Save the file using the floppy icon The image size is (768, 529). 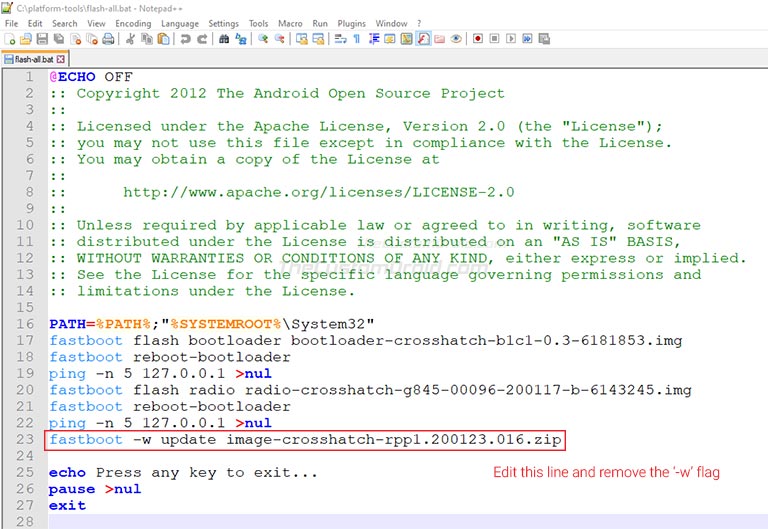pos(42,39)
